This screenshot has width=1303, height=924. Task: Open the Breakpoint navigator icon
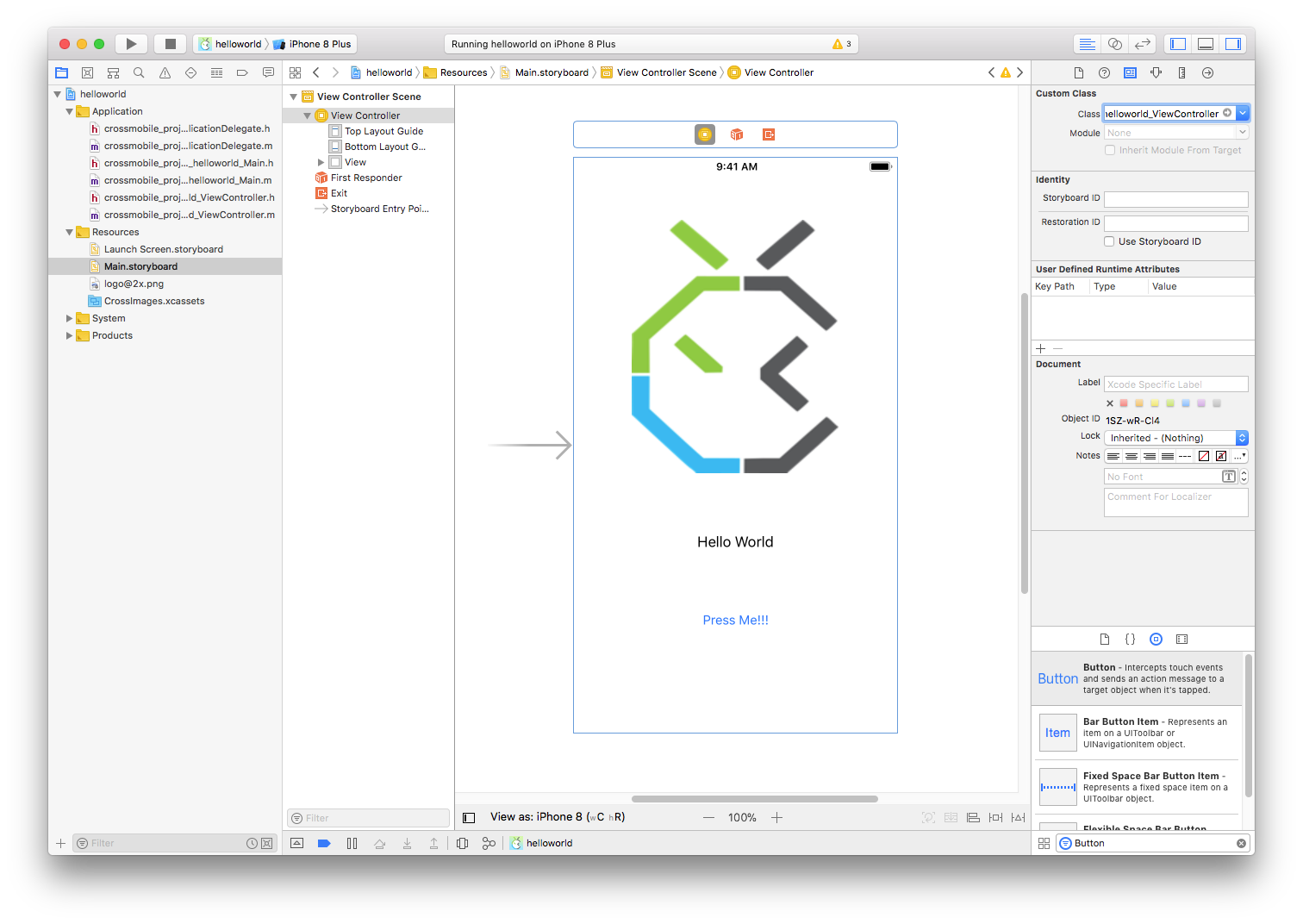[x=242, y=73]
